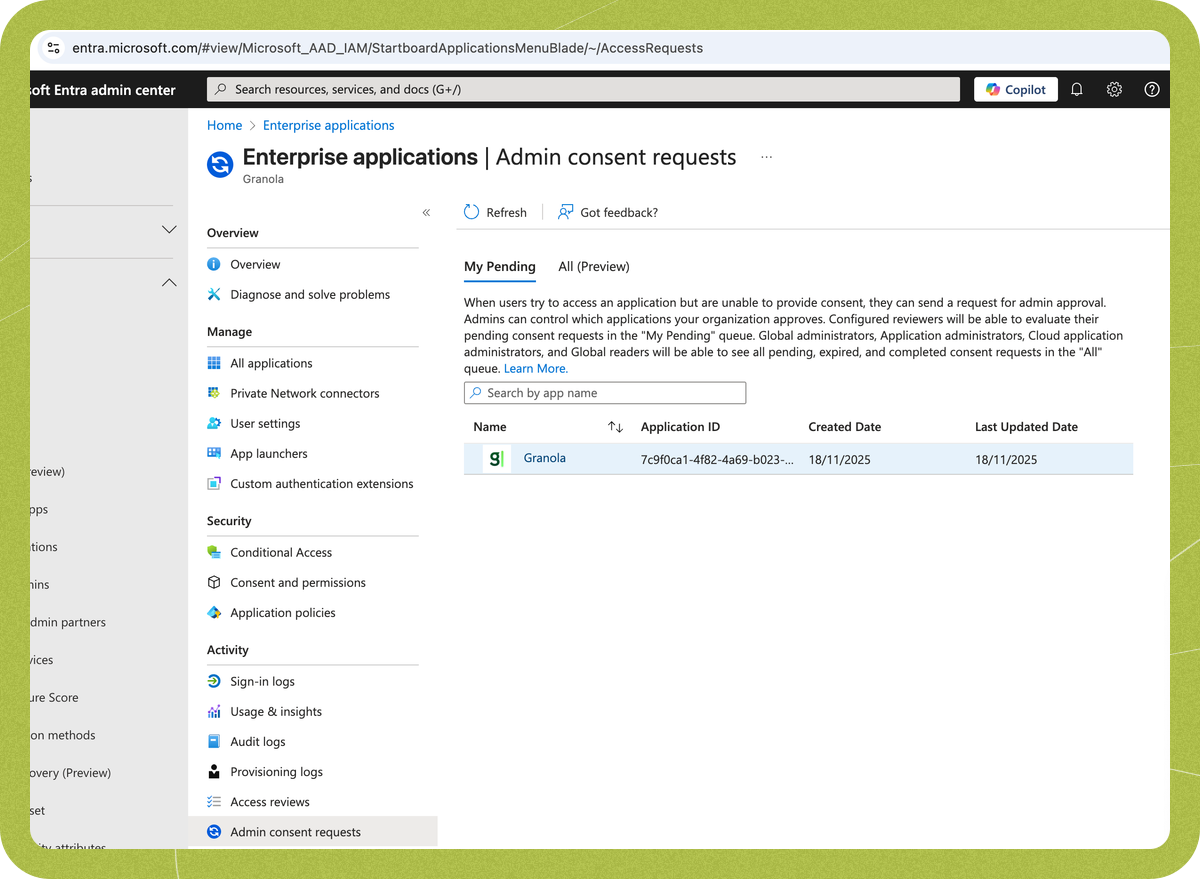This screenshot has width=1200, height=879.
Task: Click the Usage & insights chart icon
Action: point(213,711)
